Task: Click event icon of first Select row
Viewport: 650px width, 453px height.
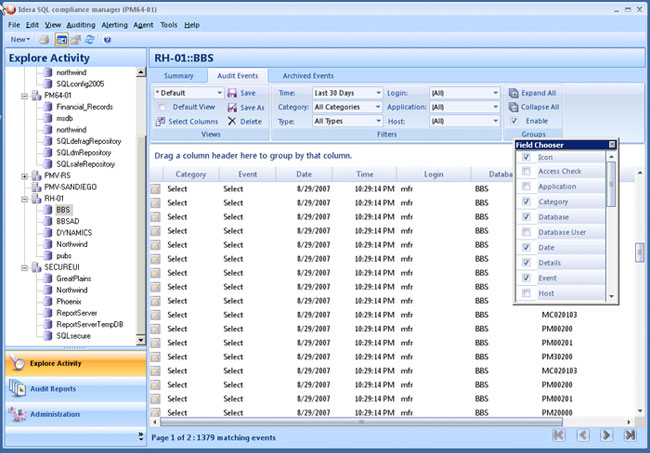Action: (x=155, y=189)
